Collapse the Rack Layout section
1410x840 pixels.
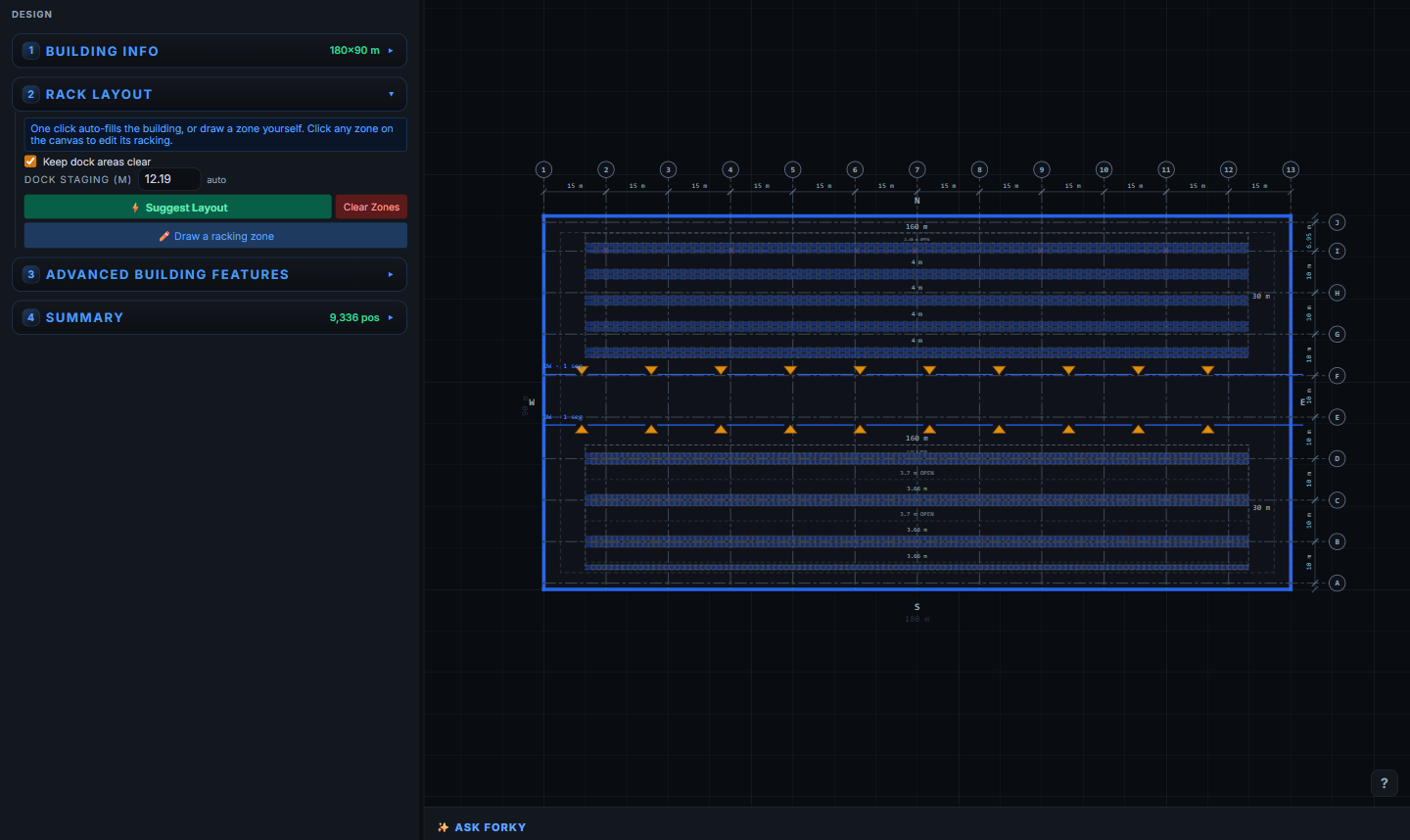pos(210,94)
